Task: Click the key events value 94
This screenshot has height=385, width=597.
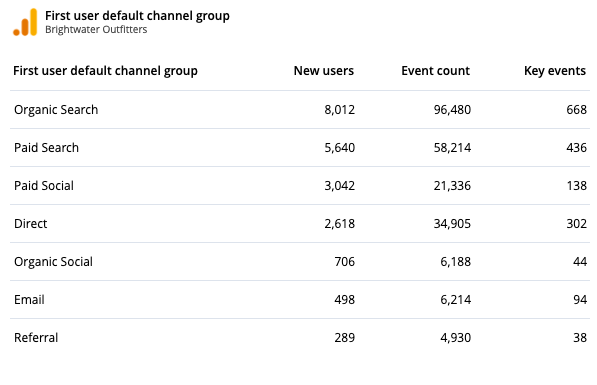Action: click(x=580, y=300)
